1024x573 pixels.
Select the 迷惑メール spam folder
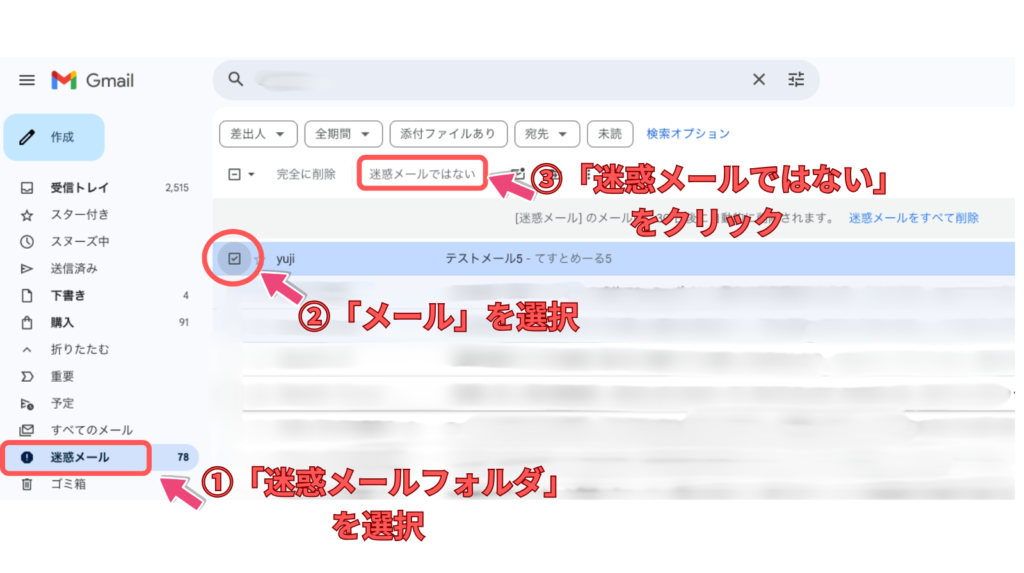pos(80,457)
